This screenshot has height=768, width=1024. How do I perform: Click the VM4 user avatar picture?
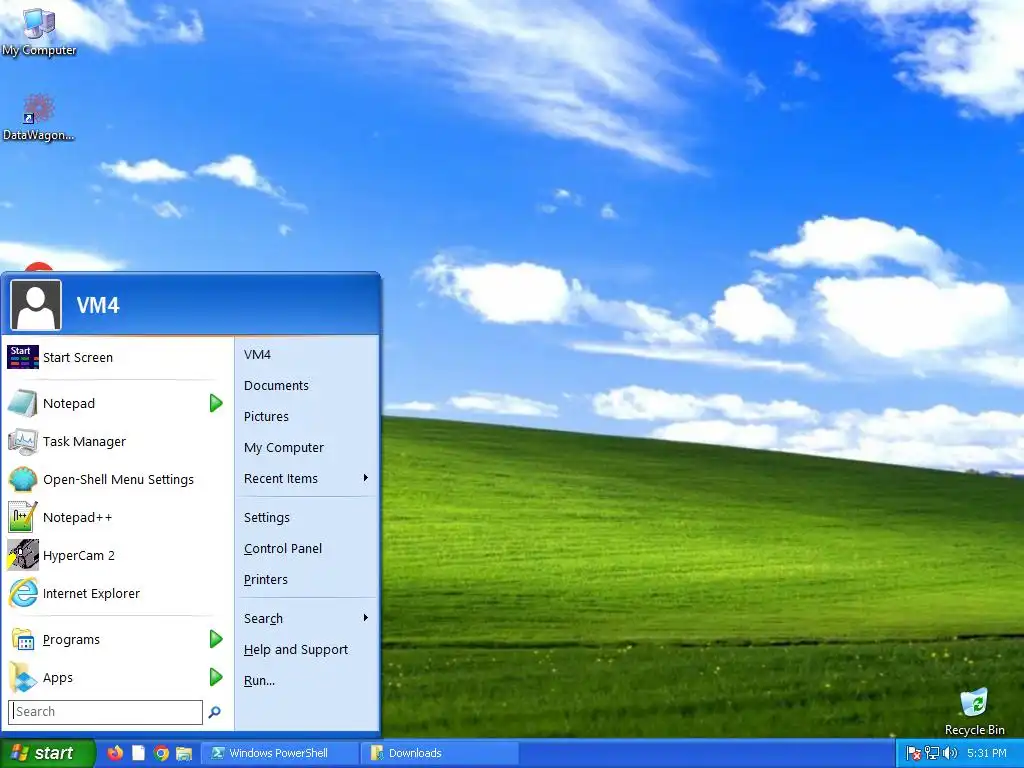tap(36, 305)
